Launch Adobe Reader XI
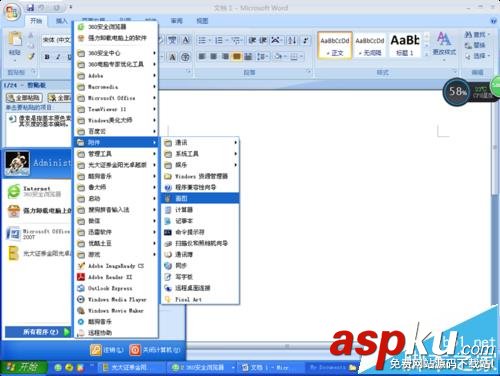 tap(116, 277)
